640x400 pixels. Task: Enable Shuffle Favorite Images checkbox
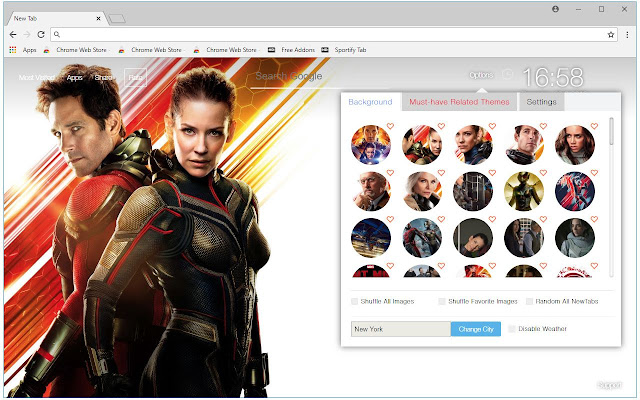point(442,301)
